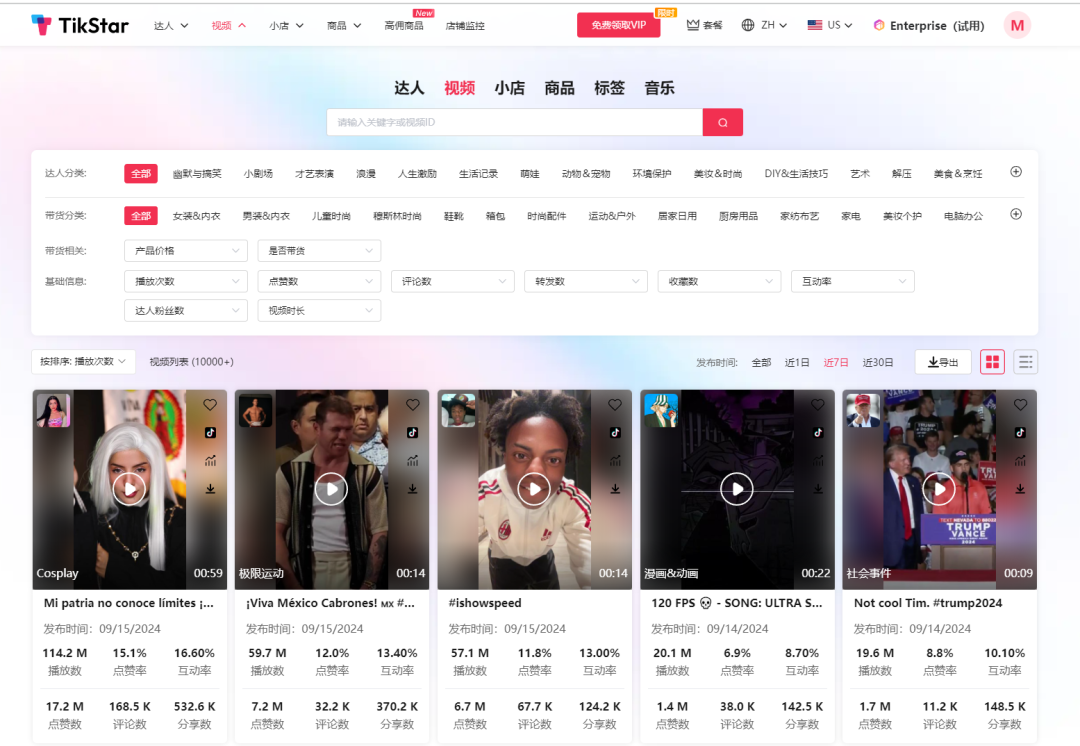Image resolution: width=1080 pixels, height=746 pixels.
Task: View analytics chart icon on the Trump video
Action: point(1021,461)
